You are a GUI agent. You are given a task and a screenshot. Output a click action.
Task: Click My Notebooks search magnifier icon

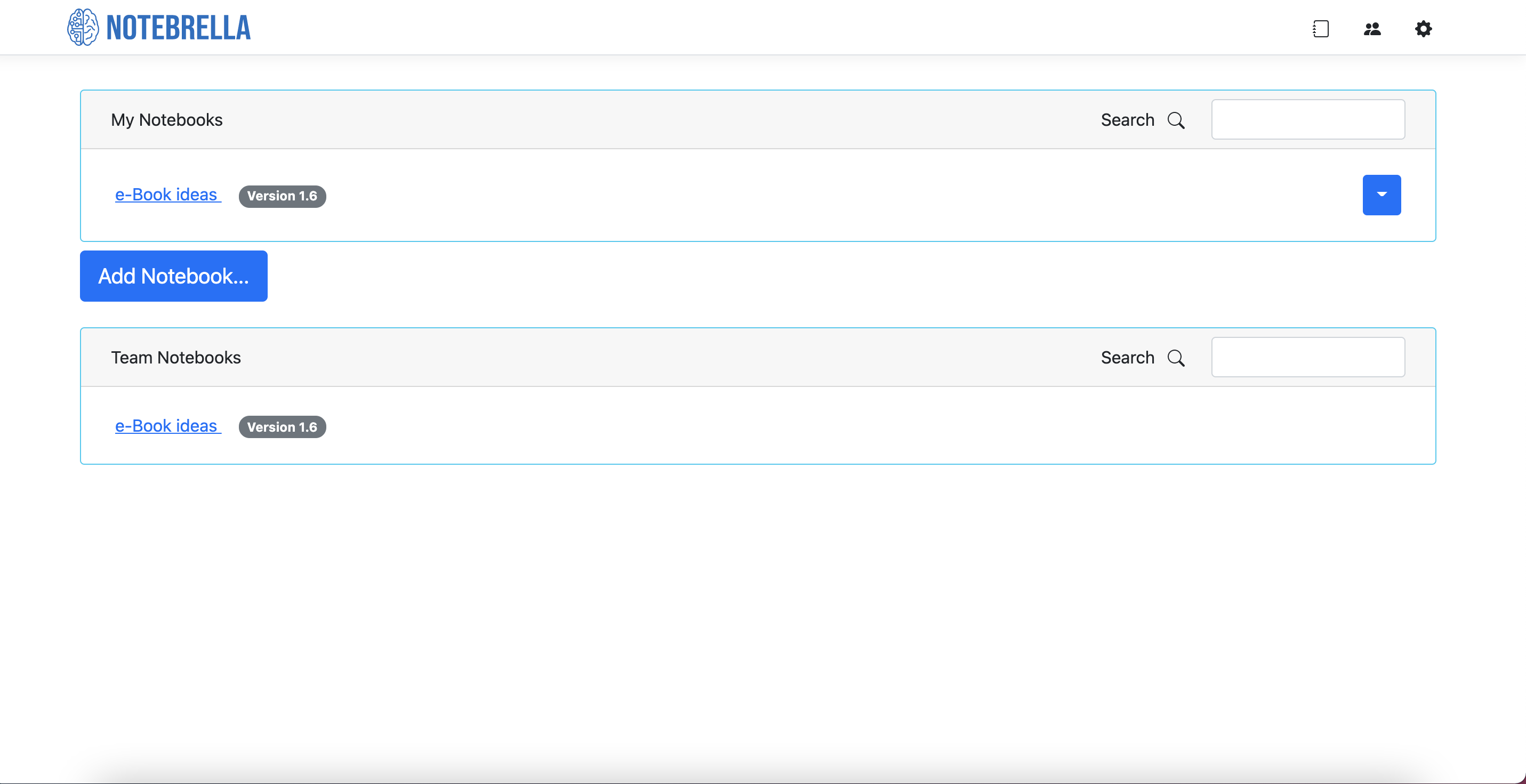(1176, 120)
